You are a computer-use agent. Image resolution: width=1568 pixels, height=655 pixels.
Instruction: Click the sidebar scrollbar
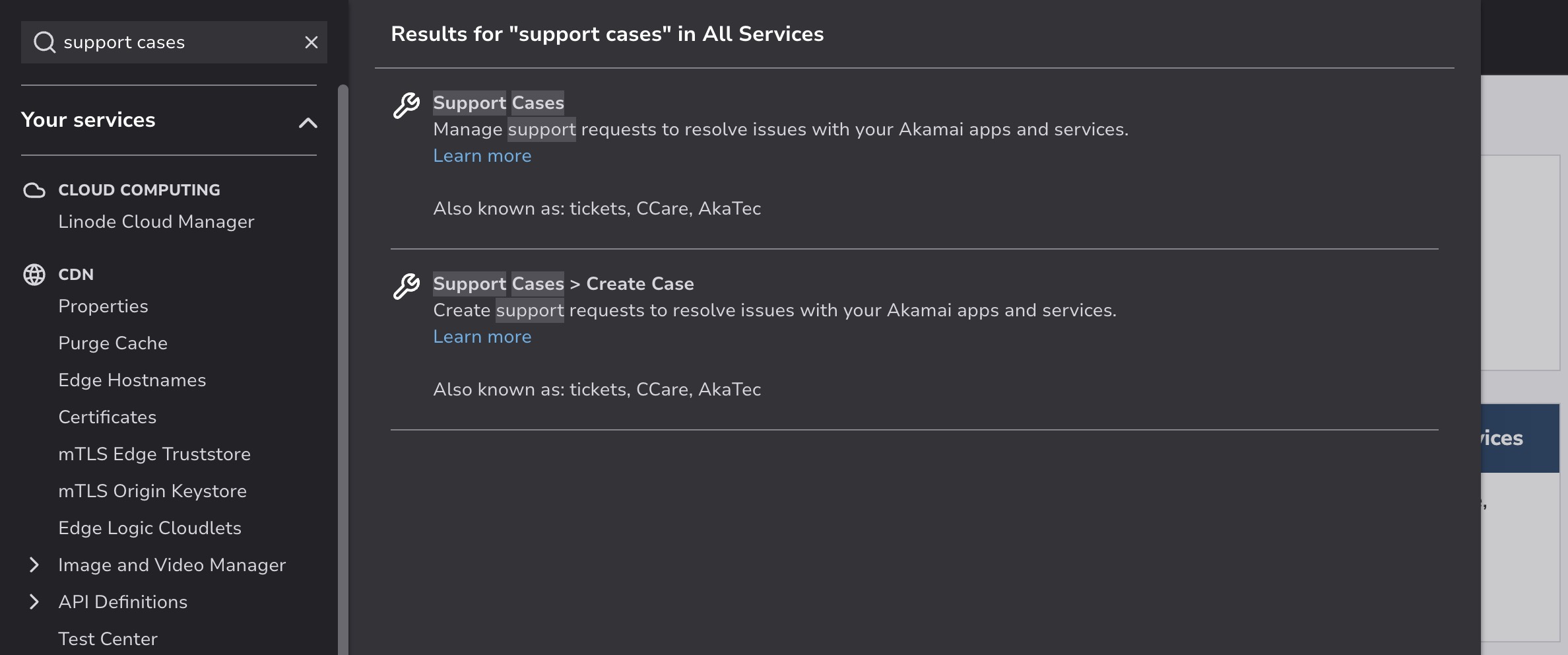click(343, 363)
